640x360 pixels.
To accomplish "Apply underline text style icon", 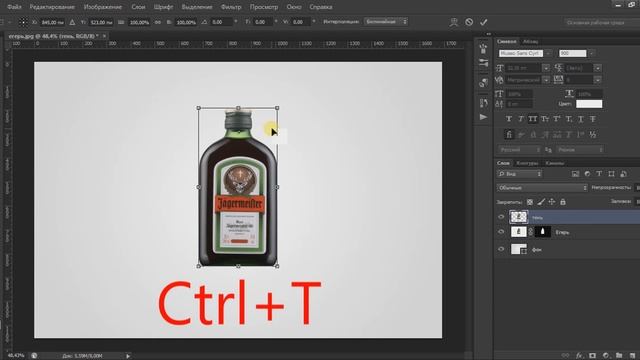I will click(580, 119).
